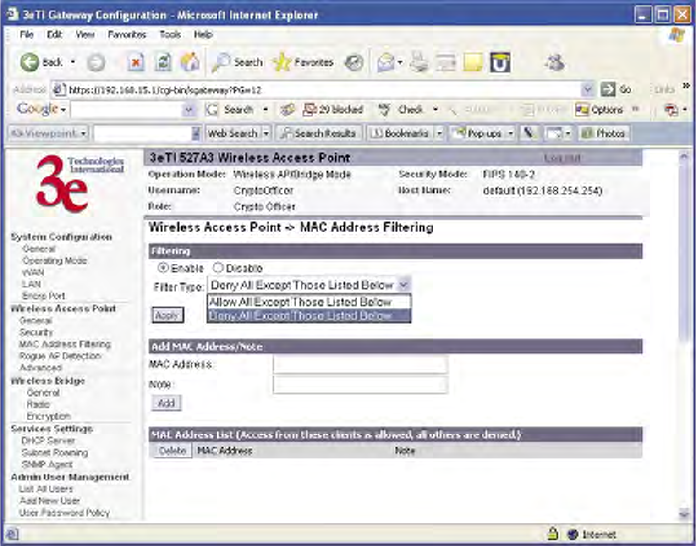This screenshot has height=546, width=696.
Task: Open Add New User link
Action: click(x=50, y=501)
